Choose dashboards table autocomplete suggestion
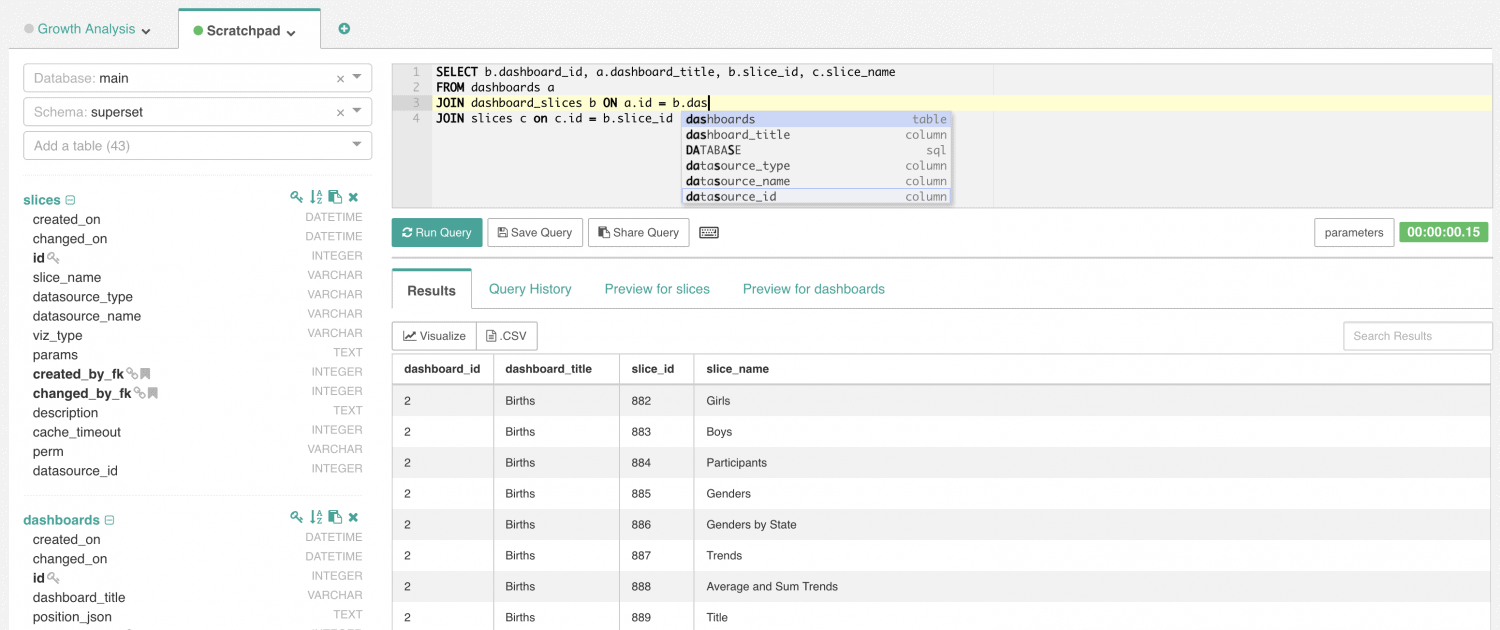Image resolution: width=1500 pixels, height=630 pixels. click(816, 119)
